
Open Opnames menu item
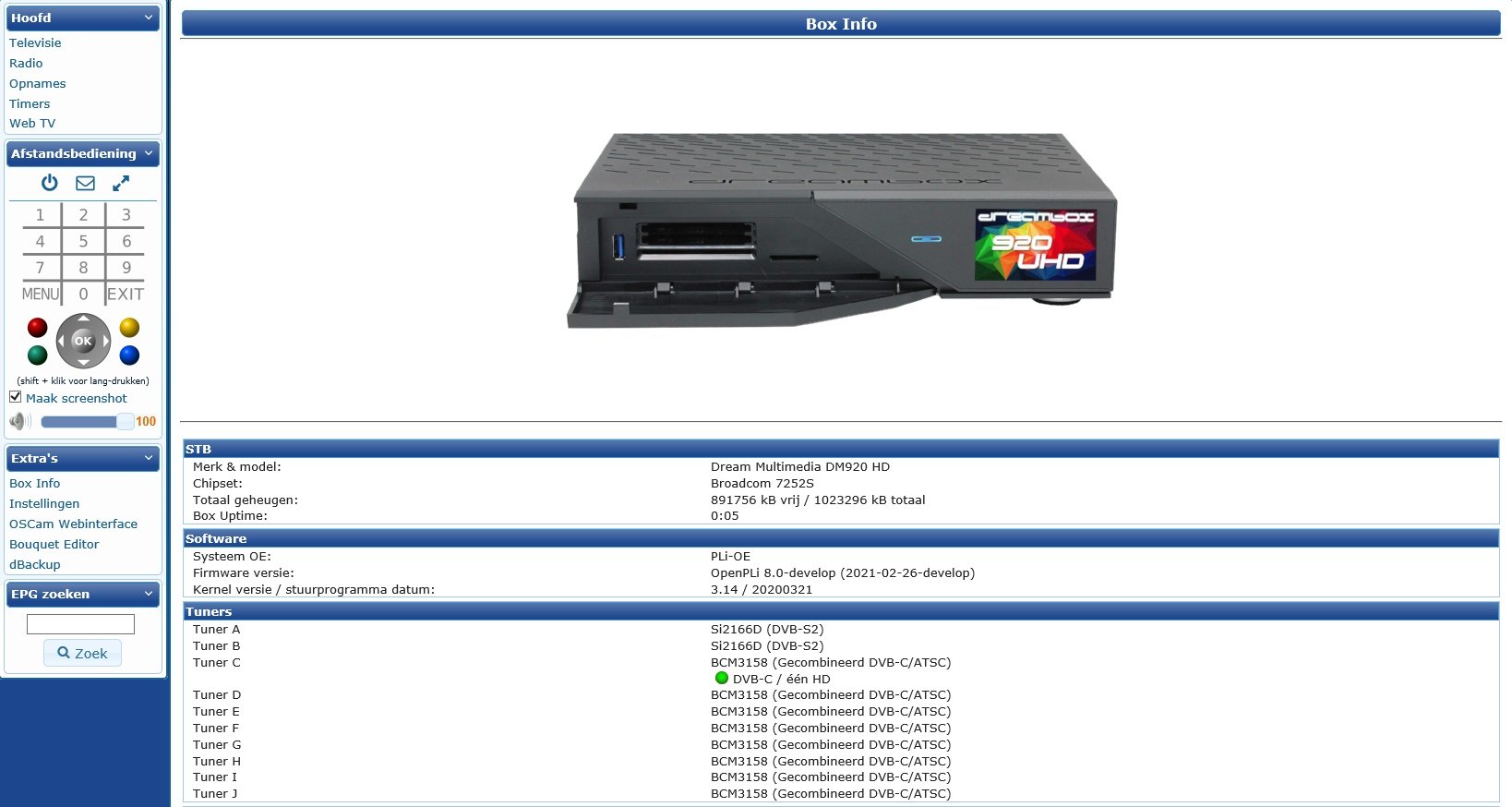pos(38,84)
